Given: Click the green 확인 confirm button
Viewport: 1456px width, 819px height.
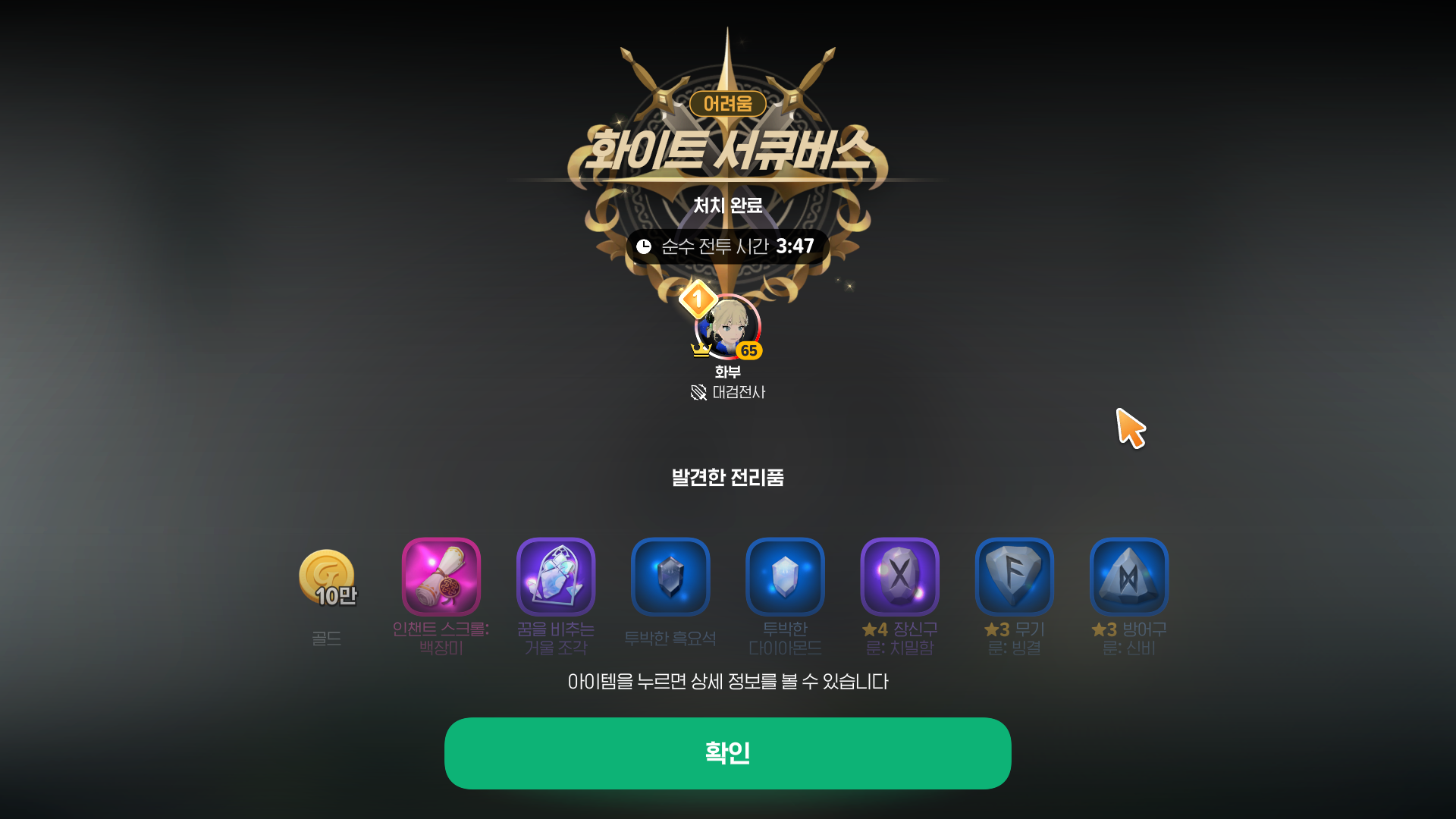Looking at the screenshot, I should pos(727,753).
